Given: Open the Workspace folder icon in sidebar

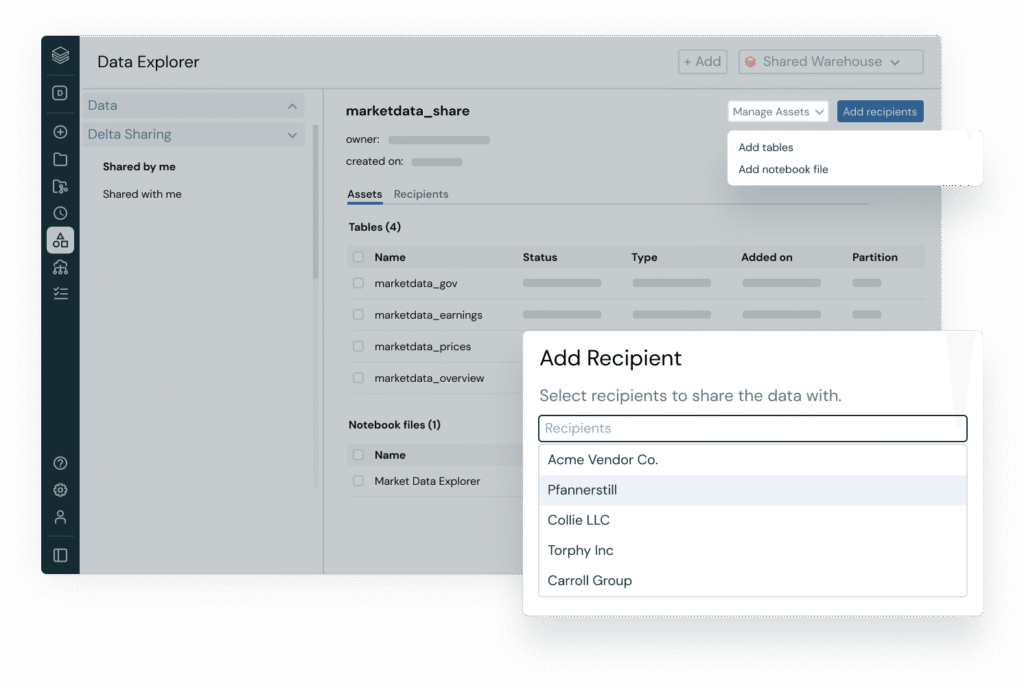Looking at the screenshot, I should tap(60, 159).
